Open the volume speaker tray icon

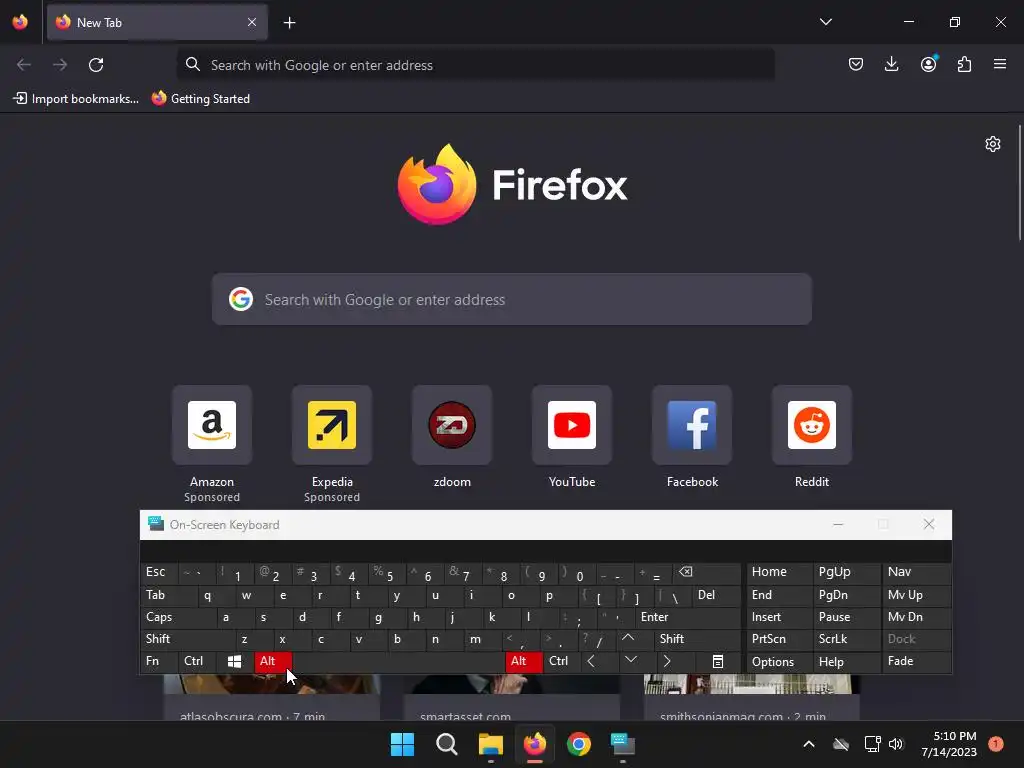[x=895, y=744]
